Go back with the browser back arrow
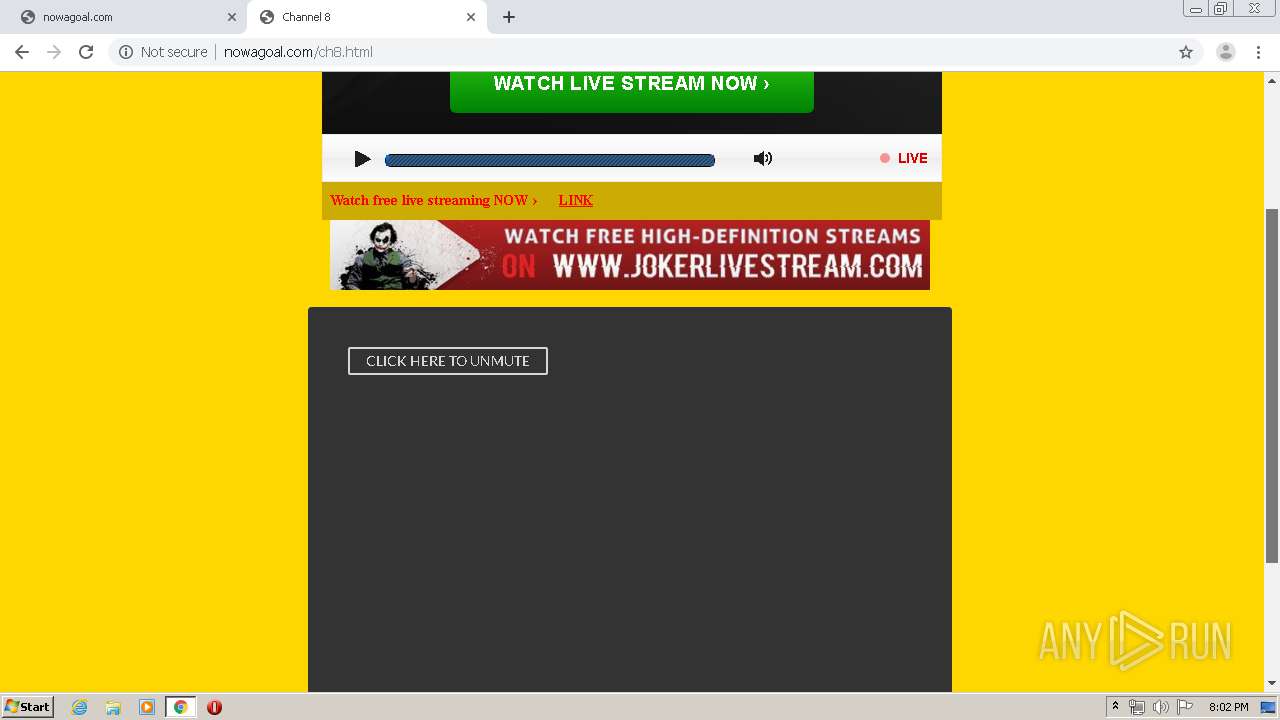This screenshot has width=1280, height=720. [22, 52]
